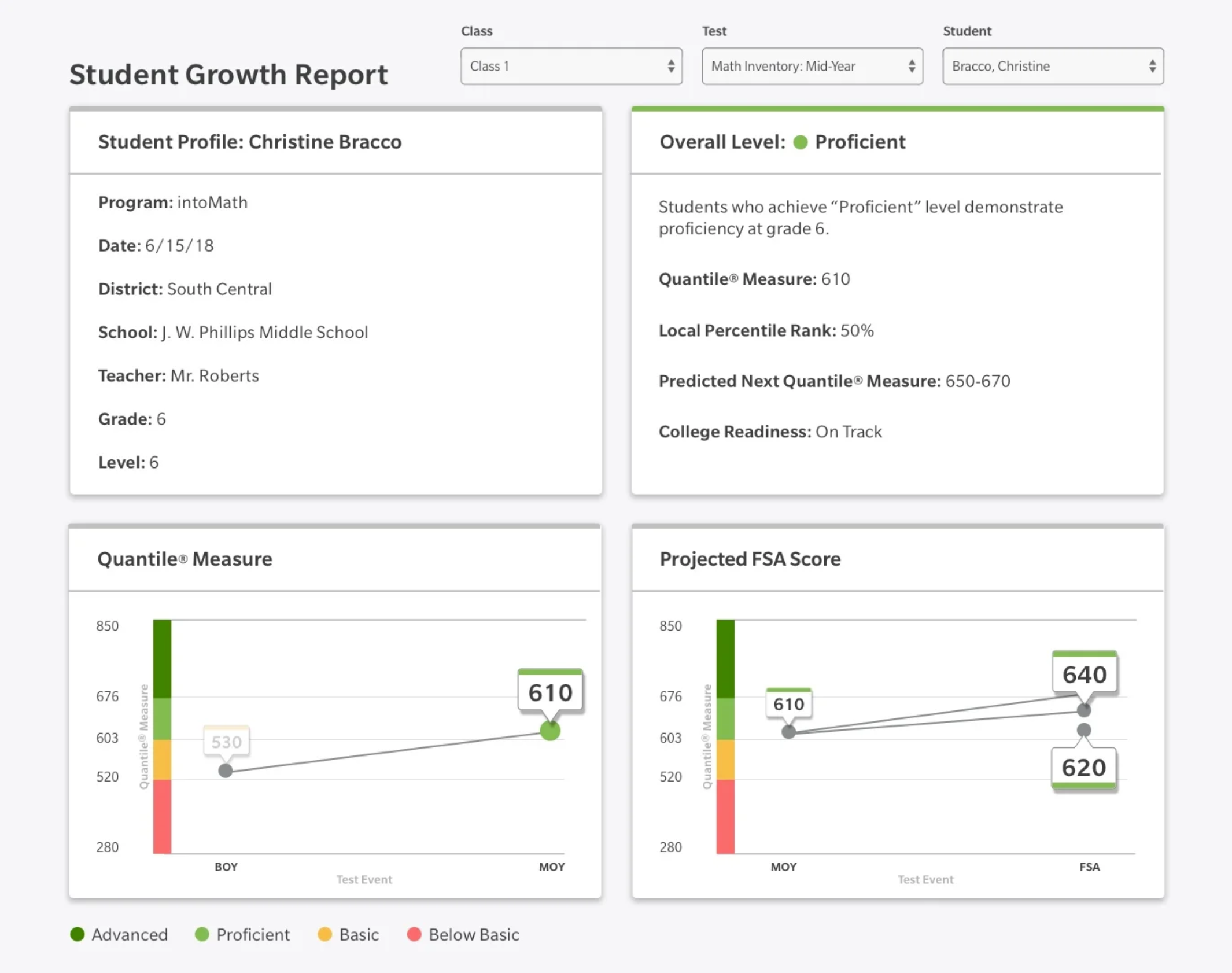Viewport: 1232px width, 973px height.
Task: Click the Below Basic legend dot
Action: (x=414, y=934)
